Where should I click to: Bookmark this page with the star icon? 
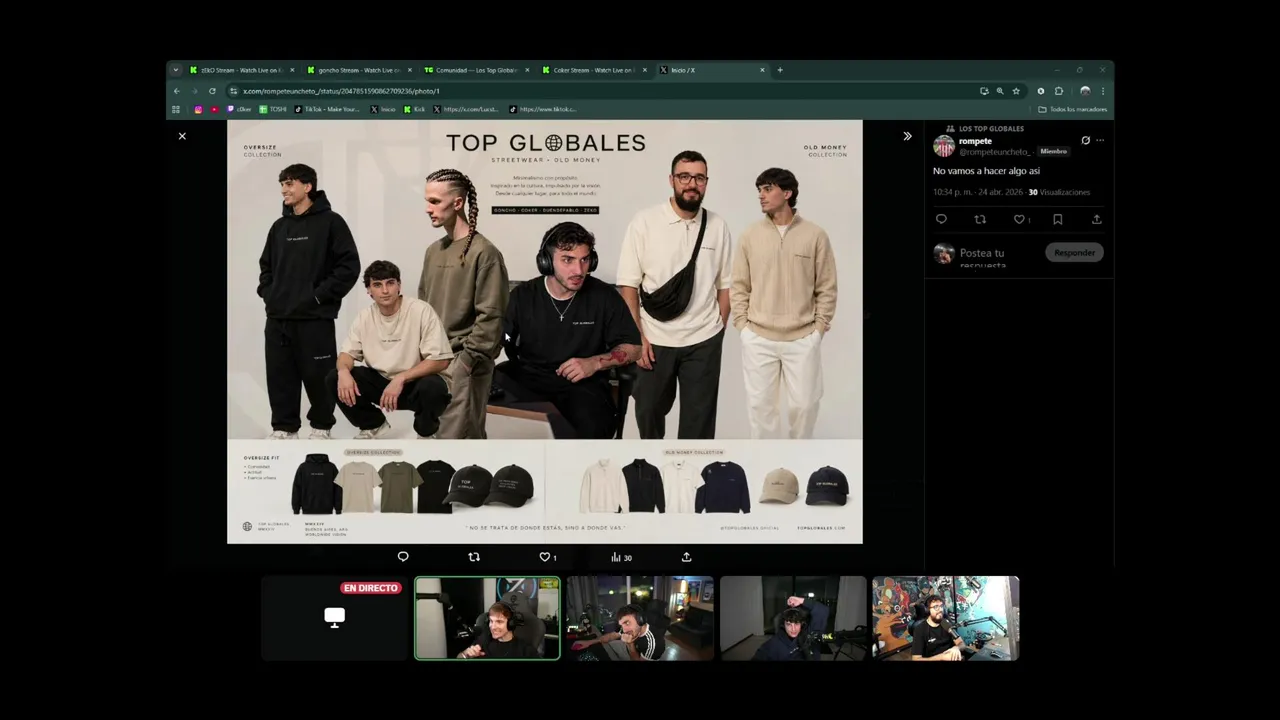coord(1016,91)
